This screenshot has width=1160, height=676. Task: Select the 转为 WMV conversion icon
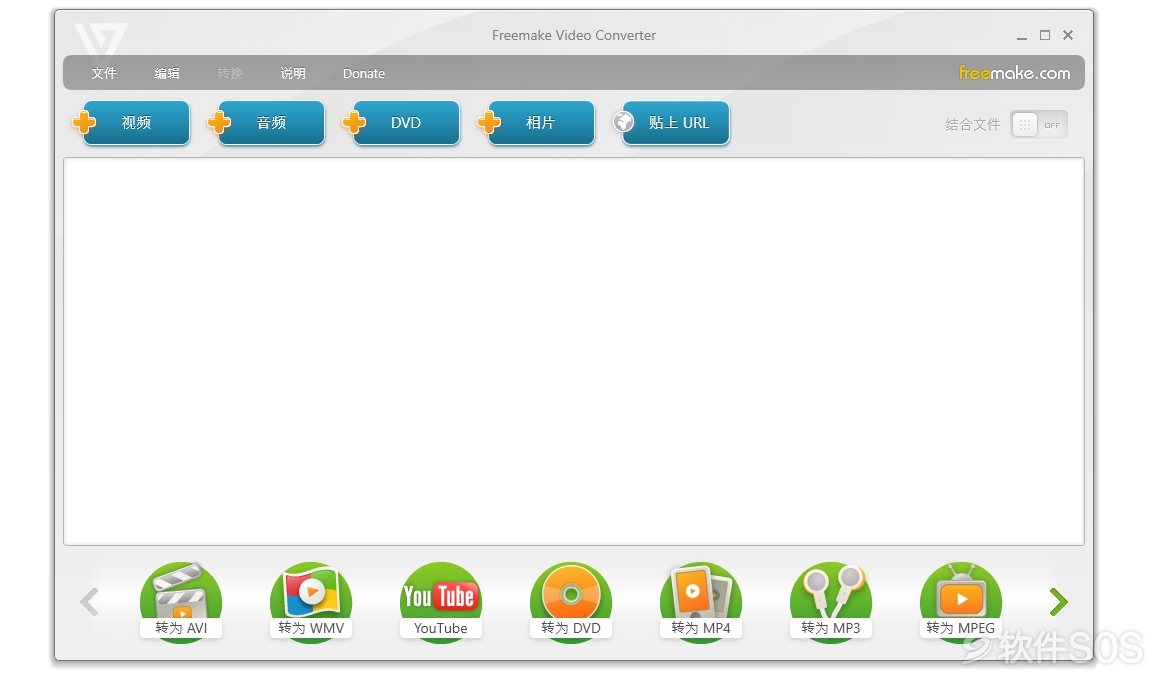pyautogui.click(x=311, y=602)
